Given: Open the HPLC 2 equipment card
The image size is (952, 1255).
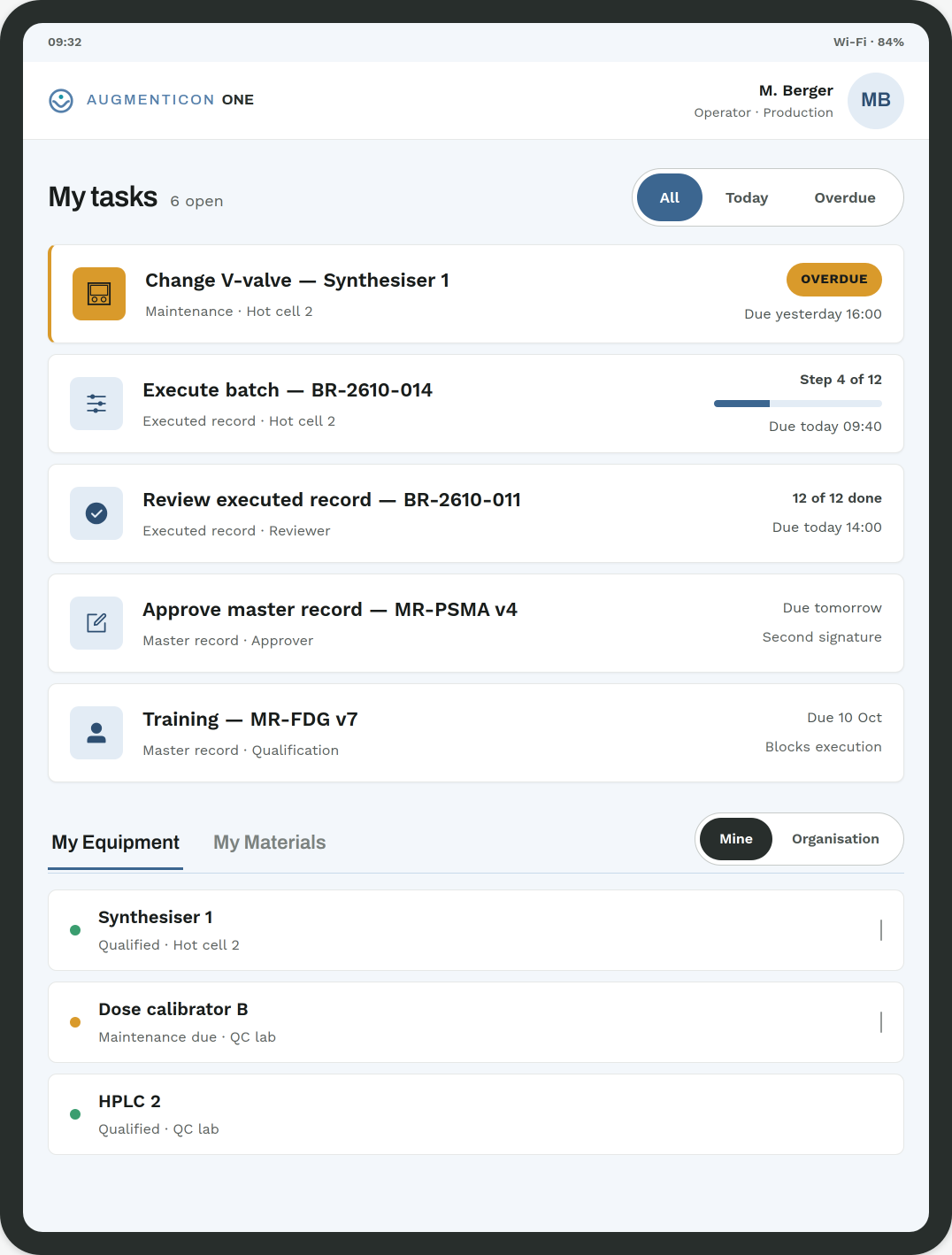Looking at the screenshot, I should click(476, 1114).
